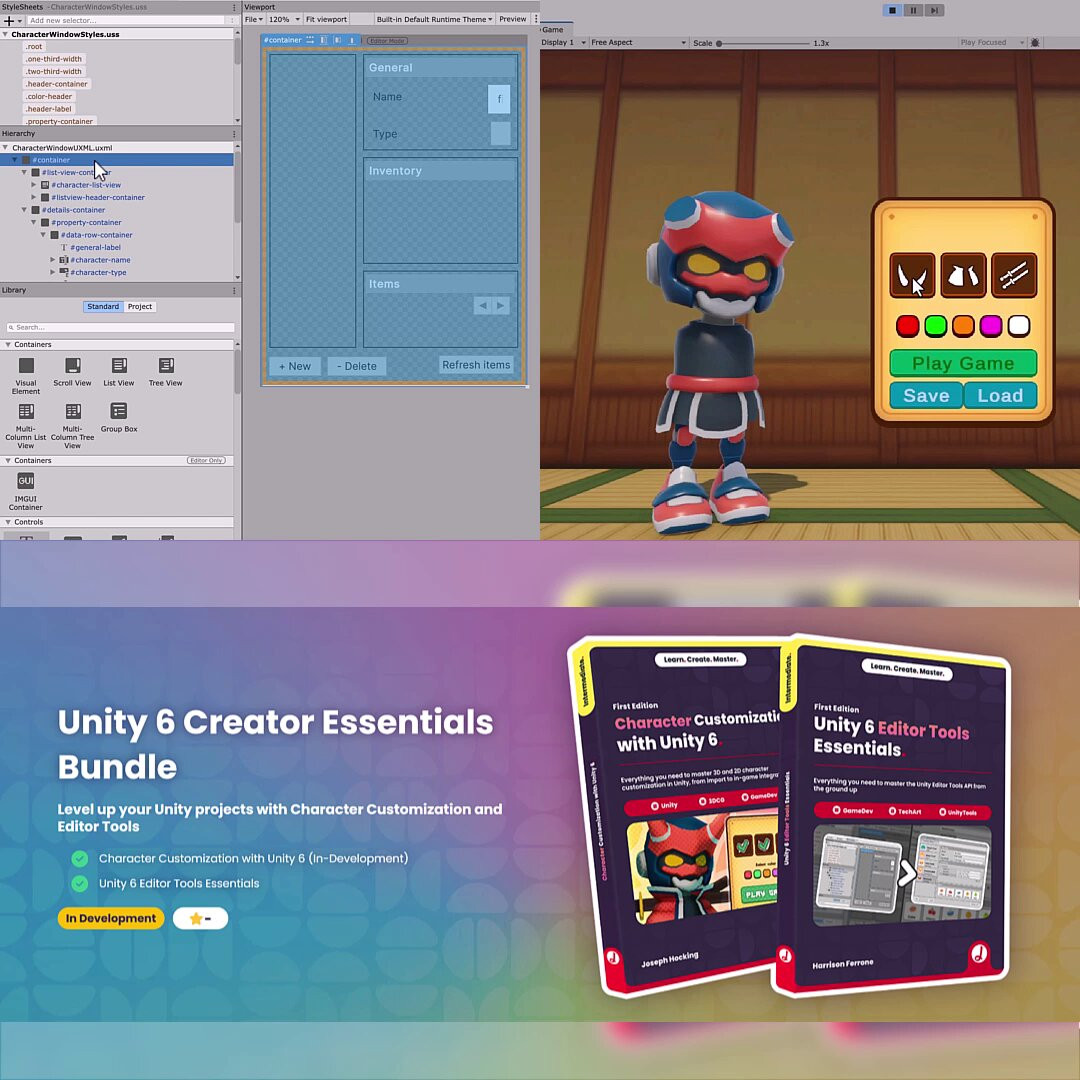Image resolution: width=1080 pixels, height=1080 pixels.
Task: Toggle Preview mode in Viewport toolbar
Action: tap(512, 19)
